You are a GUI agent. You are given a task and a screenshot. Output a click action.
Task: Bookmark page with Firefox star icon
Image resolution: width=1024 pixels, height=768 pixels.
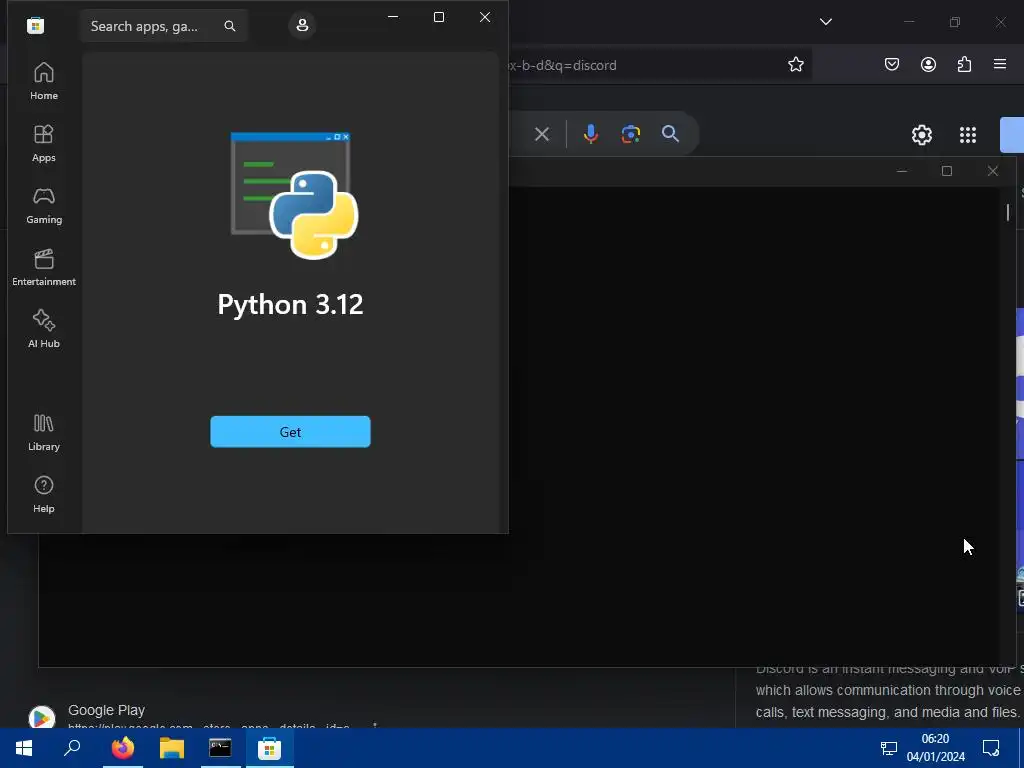pyautogui.click(x=795, y=65)
